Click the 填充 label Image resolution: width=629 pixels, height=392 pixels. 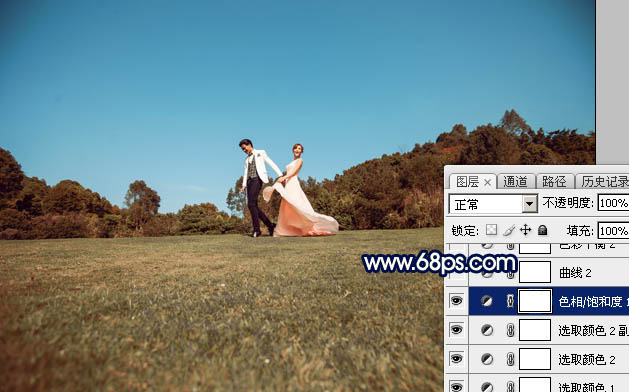(580, 230)
